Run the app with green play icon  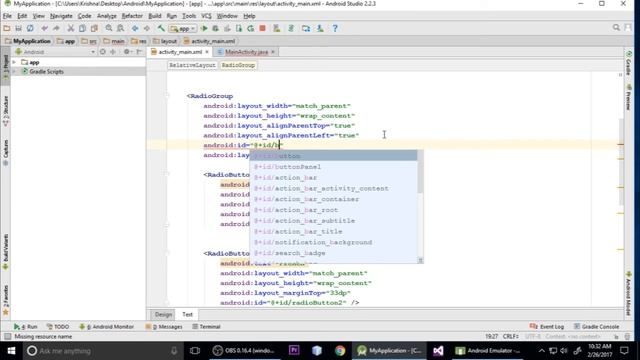point(204,28)
